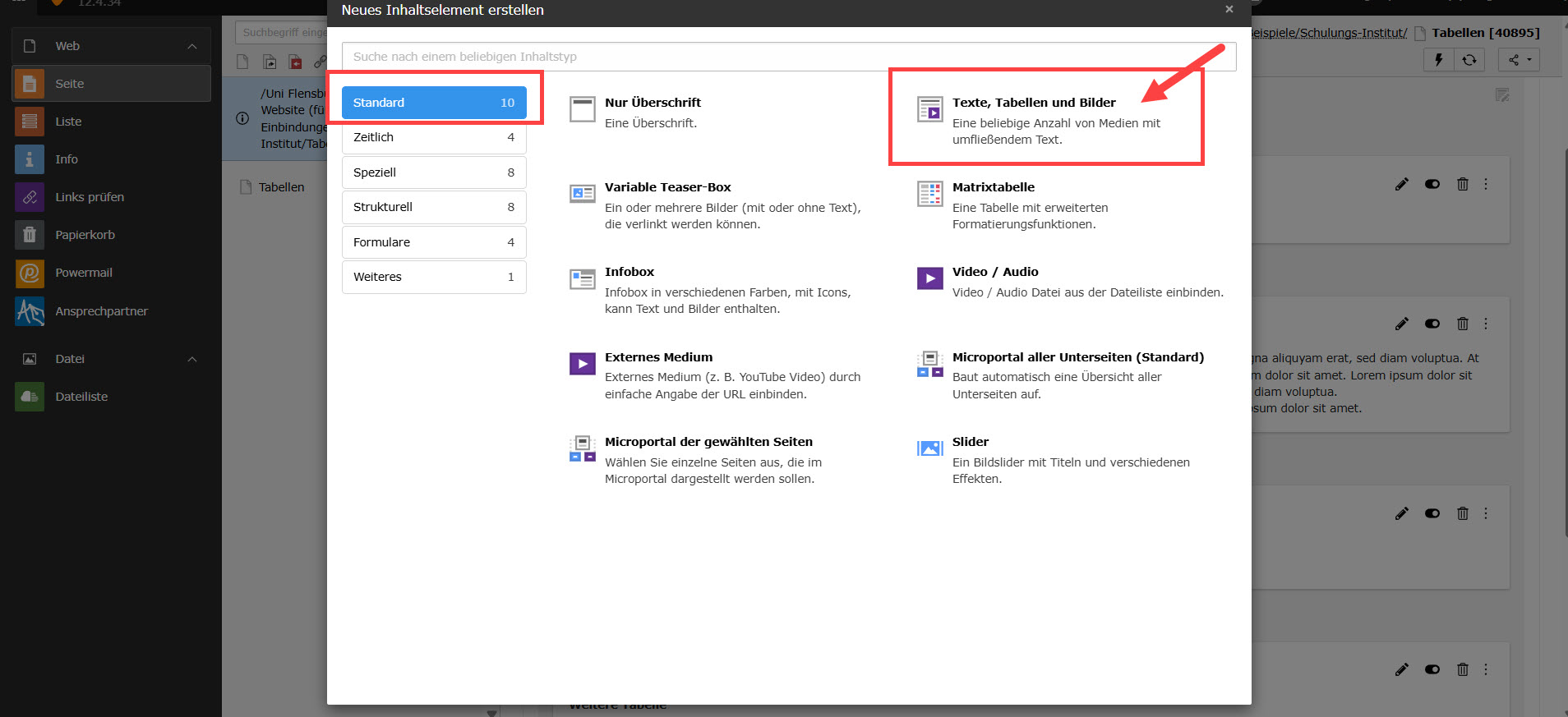Click the Externes Medium play icon
The height and width of the screenshot is (717, 1568).
click(x=582, y=364)
